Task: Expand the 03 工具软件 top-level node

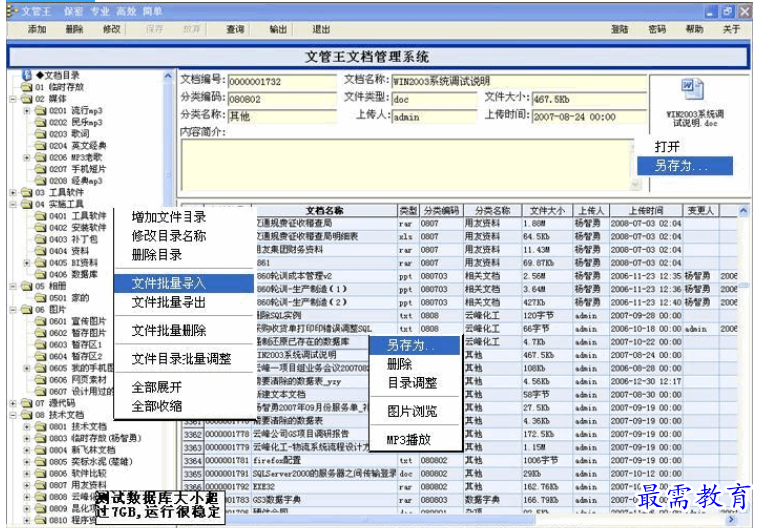Action: coord(13,193)
